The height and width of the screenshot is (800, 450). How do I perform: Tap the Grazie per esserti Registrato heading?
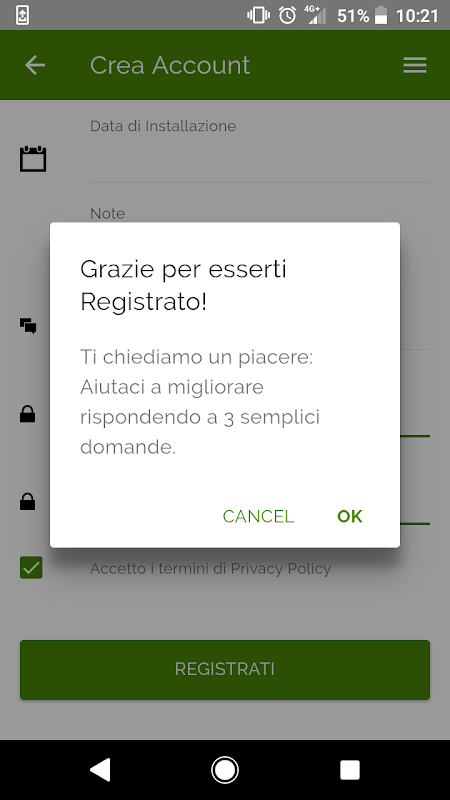point(183,285)
